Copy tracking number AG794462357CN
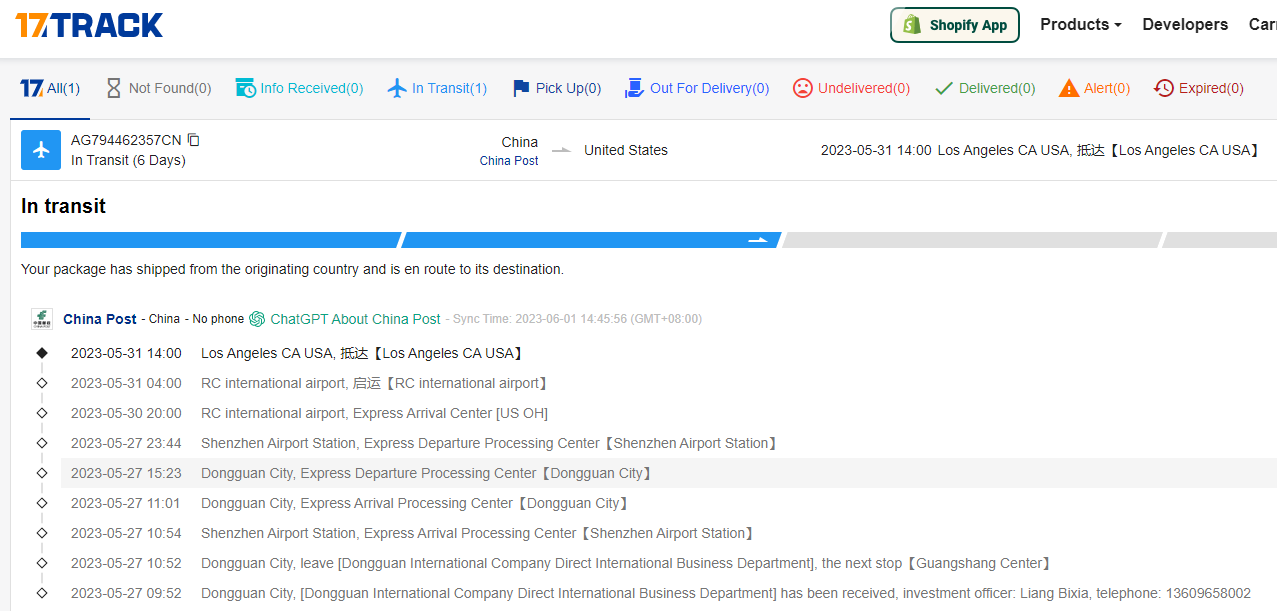Viewport: 1277px width, 611px height. (194, 140)
